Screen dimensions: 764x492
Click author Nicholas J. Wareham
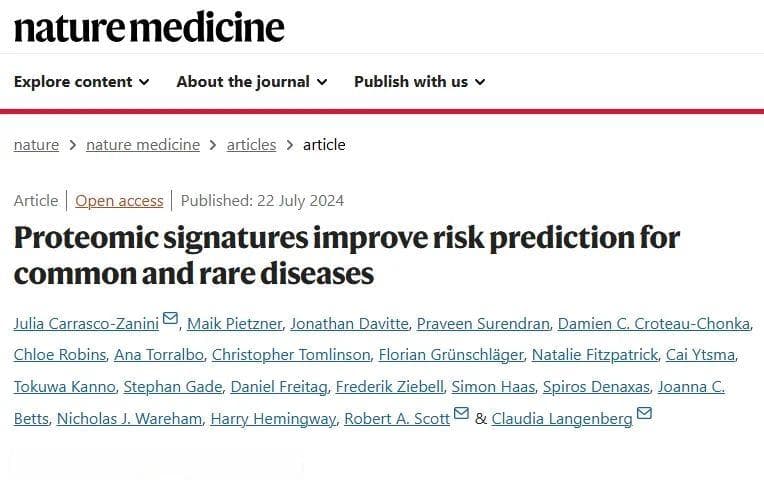(x=130, y=418)
